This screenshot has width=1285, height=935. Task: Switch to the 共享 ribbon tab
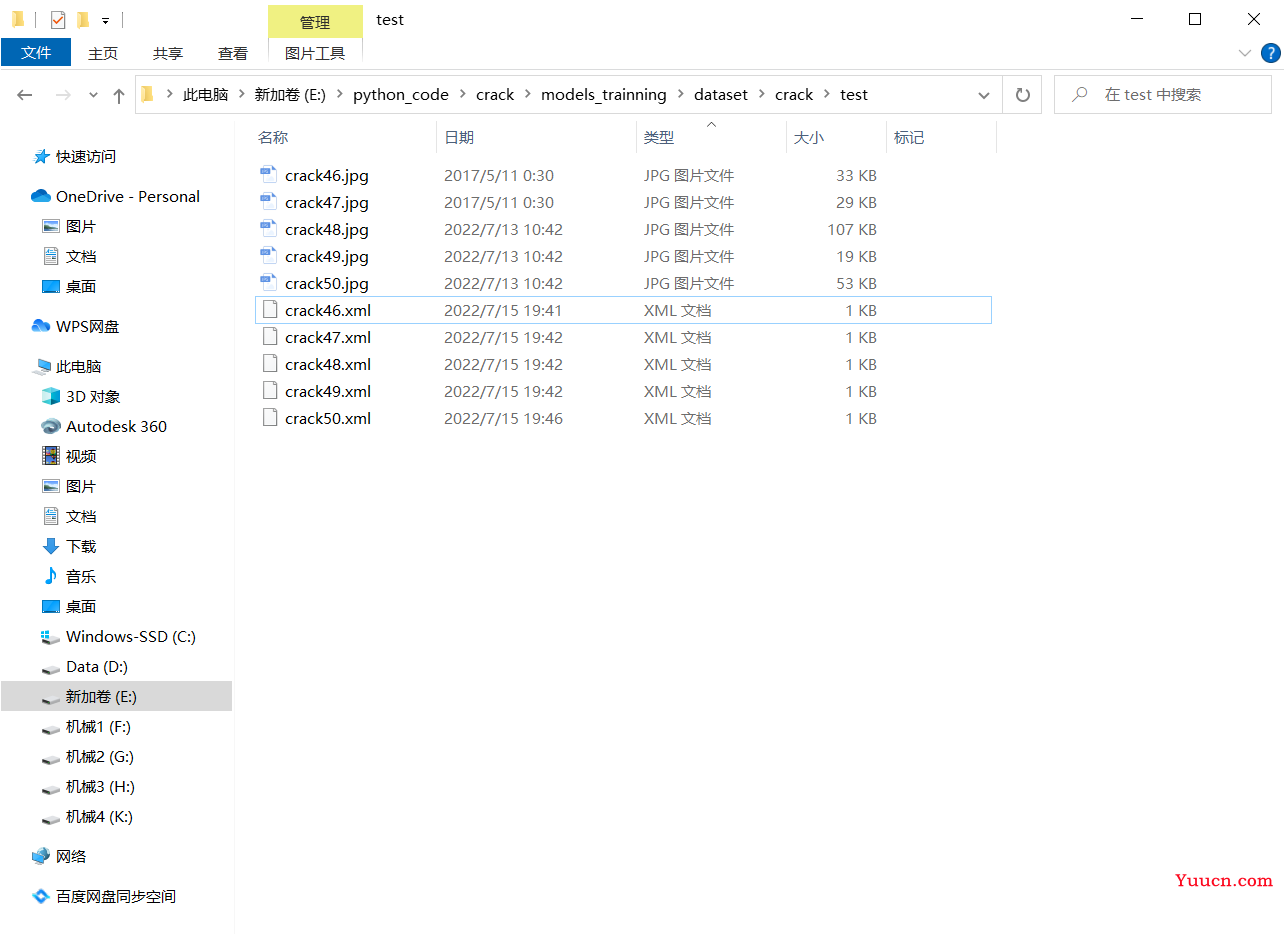168,53
